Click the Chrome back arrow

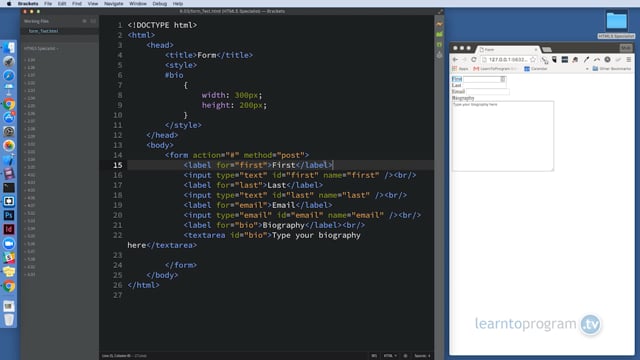coord(455,60)
